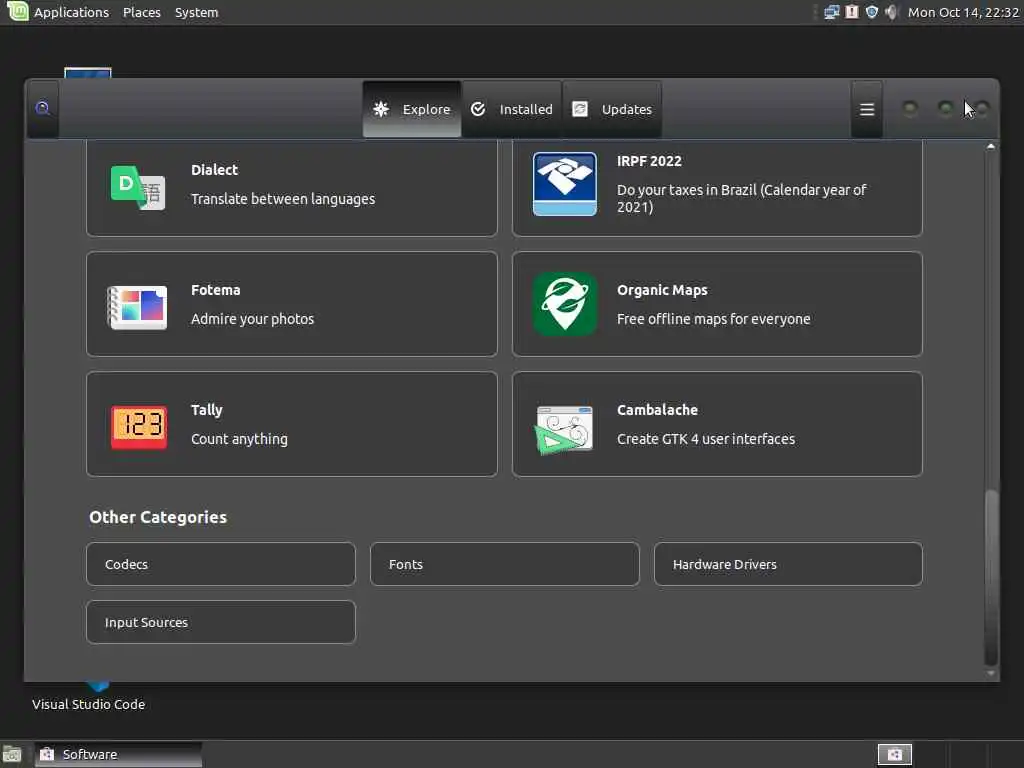Click the workspace switcher in bottom panel
Screen dimensions: 1024x768
(x=895, y=754)
